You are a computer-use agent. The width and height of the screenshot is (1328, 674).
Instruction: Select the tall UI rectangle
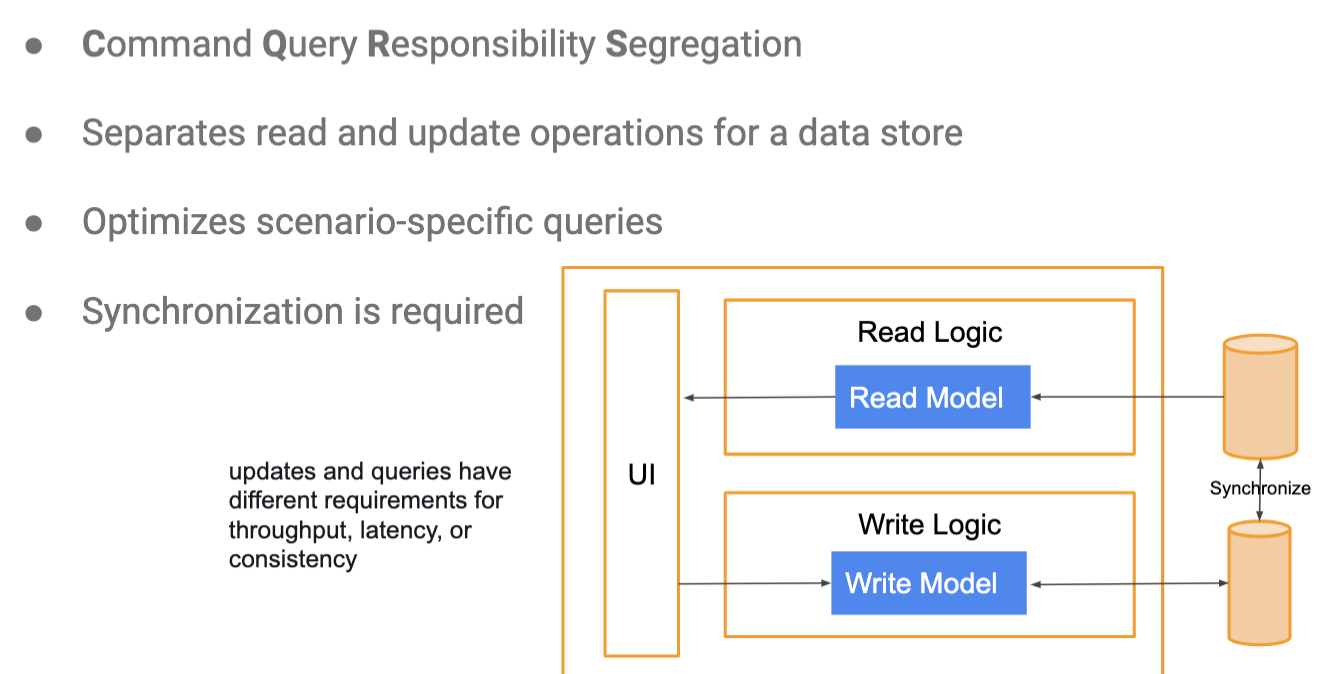tap(641, 473)
